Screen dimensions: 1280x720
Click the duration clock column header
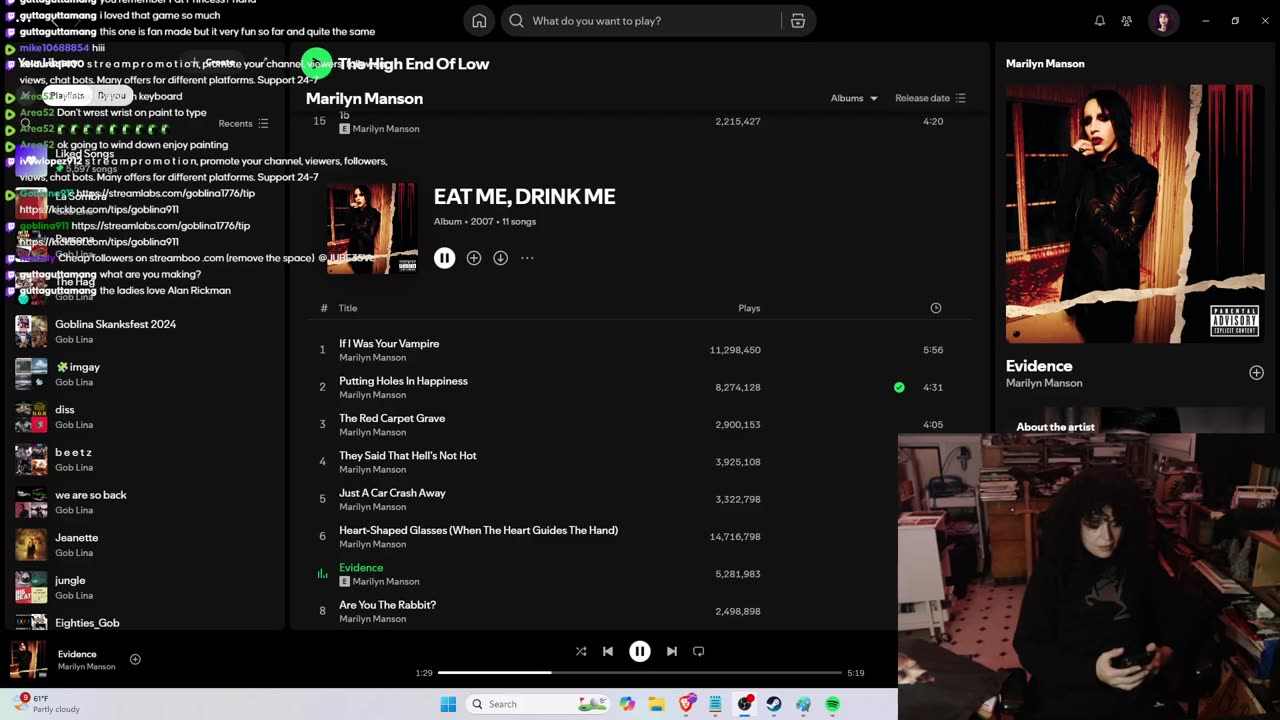[x=936, y=308]
